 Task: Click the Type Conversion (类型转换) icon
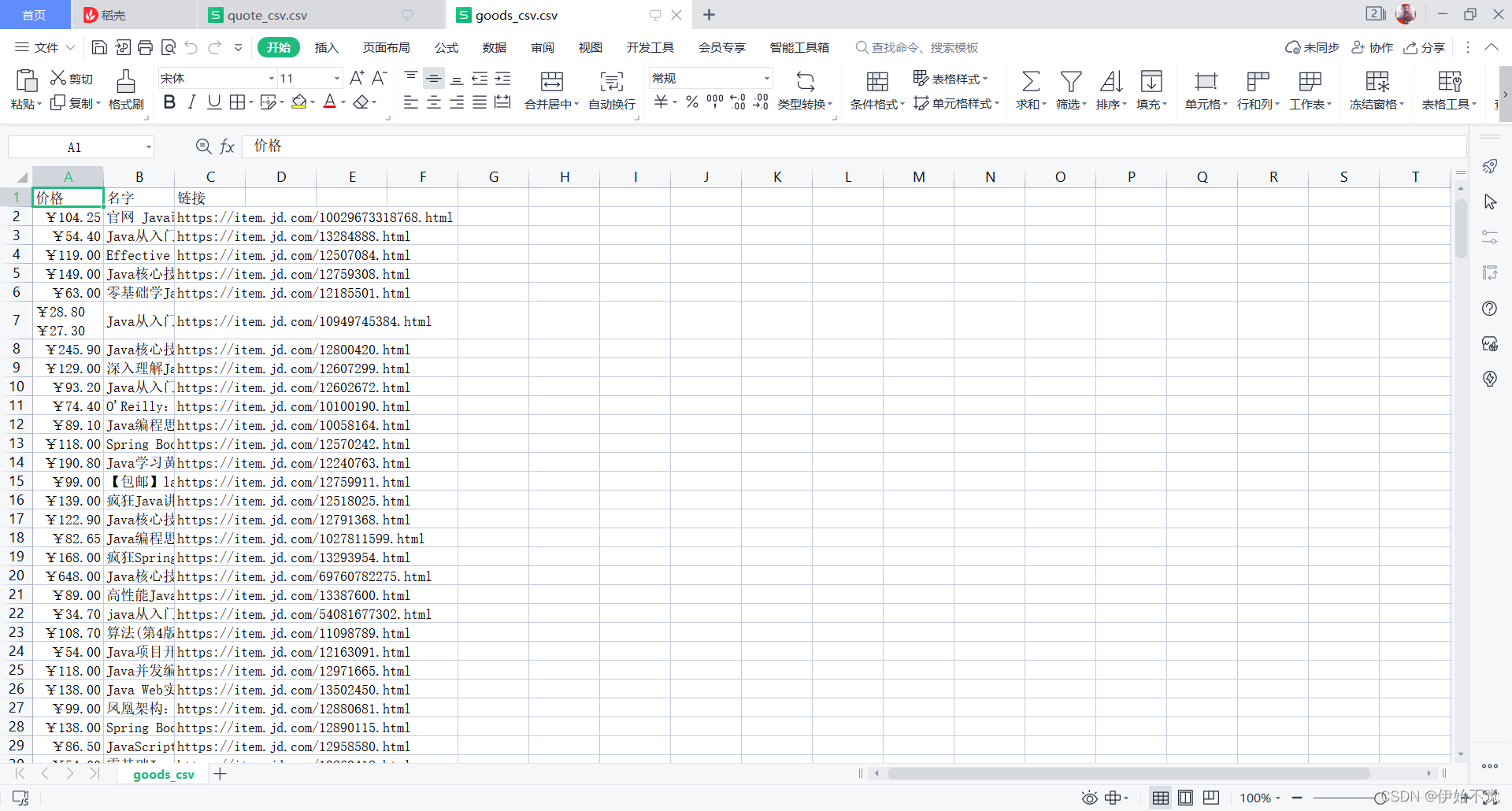(x=805, y=81)
